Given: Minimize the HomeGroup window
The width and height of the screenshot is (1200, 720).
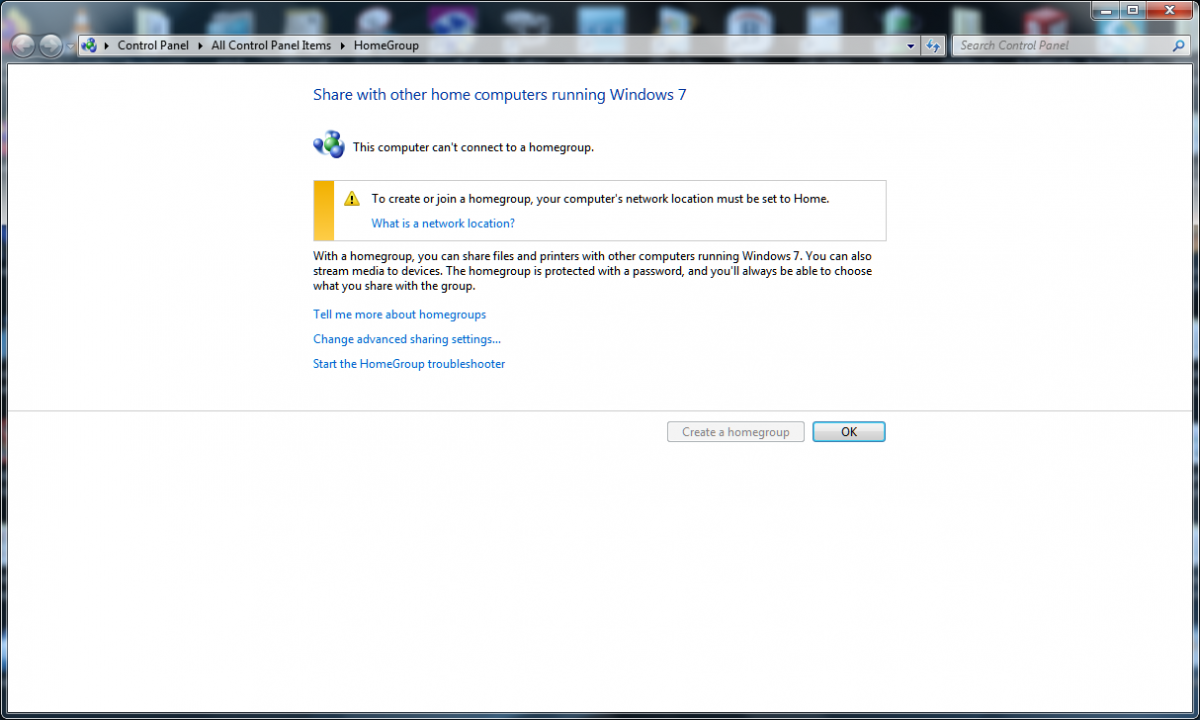Looking at the screenshot, I should (x=1105, y=10).
